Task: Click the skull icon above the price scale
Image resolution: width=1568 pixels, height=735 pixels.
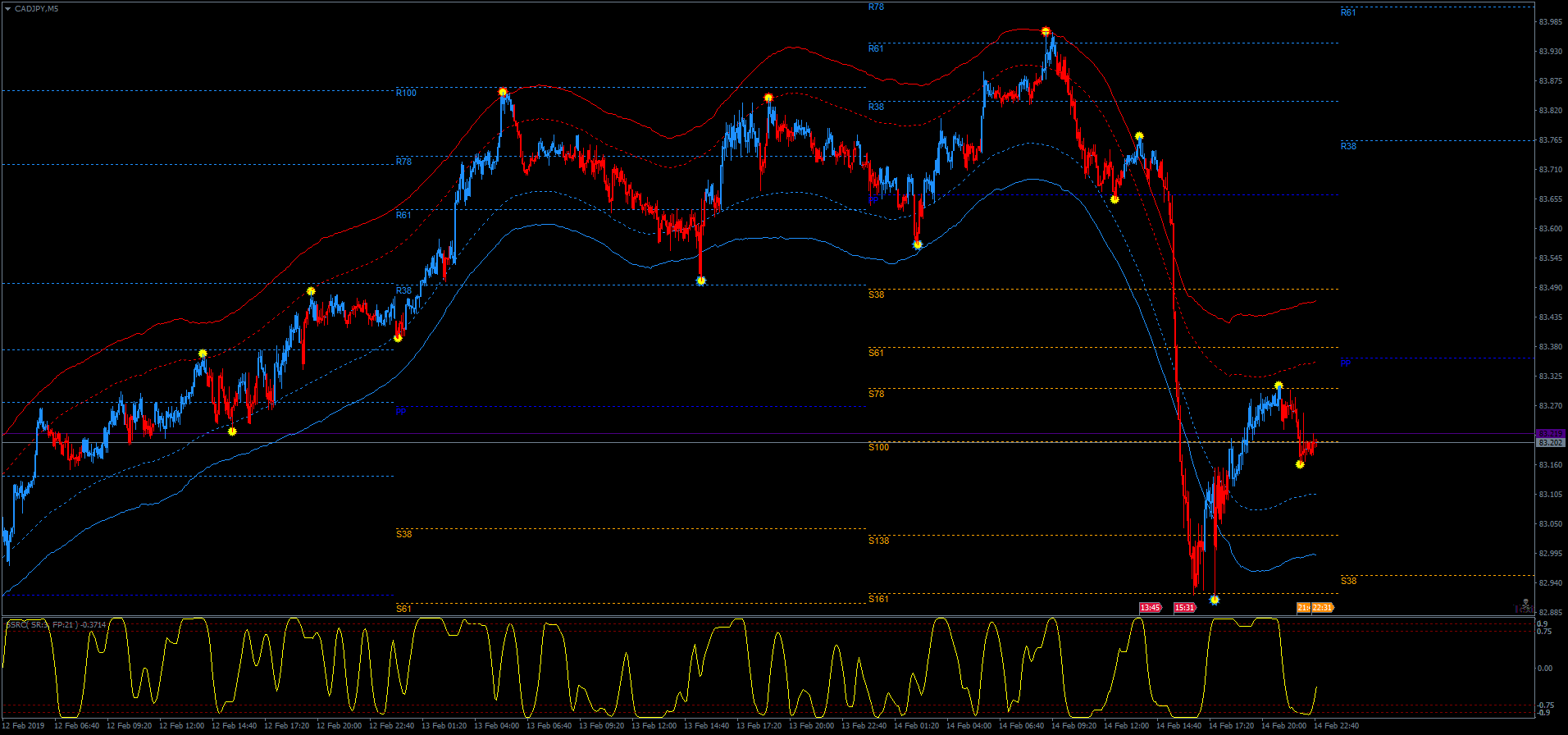Action: click(1525, 603)
